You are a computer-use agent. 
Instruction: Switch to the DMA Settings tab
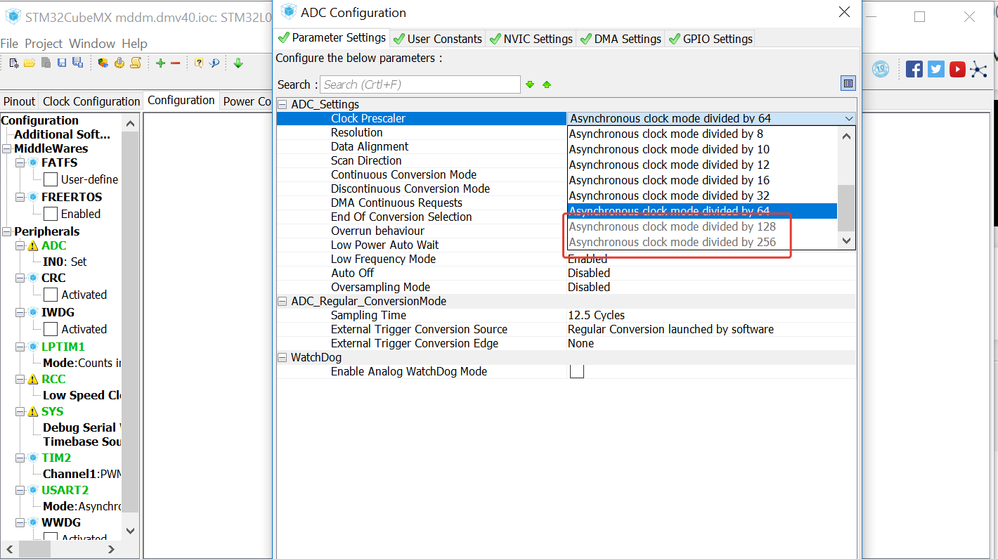(621, 39)
